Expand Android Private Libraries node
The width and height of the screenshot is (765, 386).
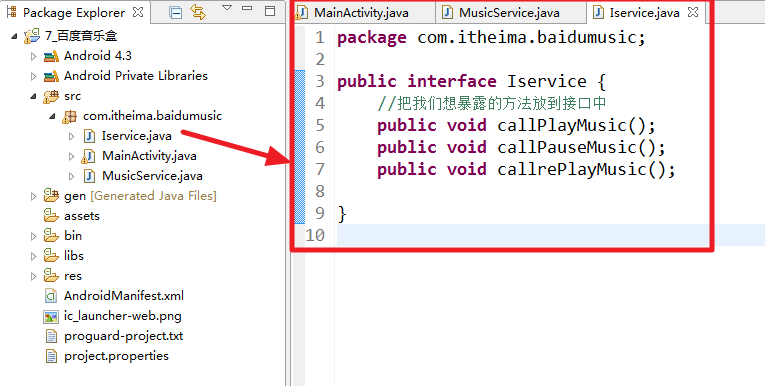(x=33, y=76)
